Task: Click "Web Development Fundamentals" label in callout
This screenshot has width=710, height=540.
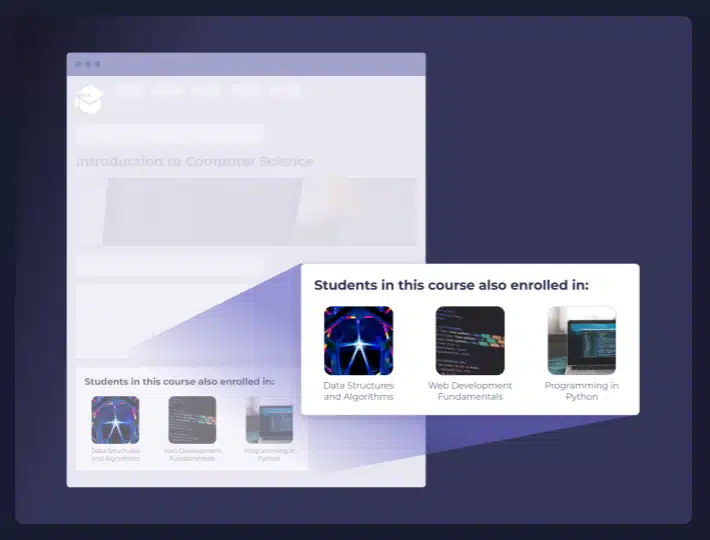Action: click(x=470, y=391)
